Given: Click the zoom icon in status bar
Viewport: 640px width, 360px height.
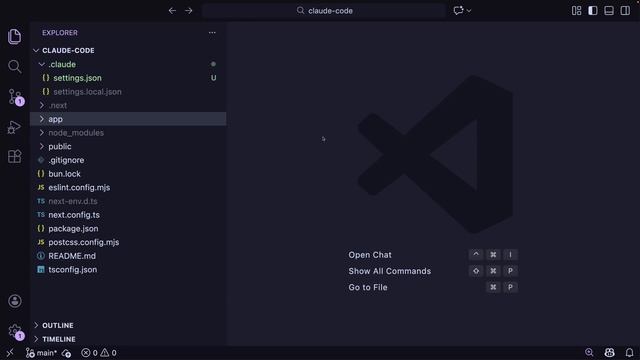Looking at the screenshot, I should click(589, 352).
